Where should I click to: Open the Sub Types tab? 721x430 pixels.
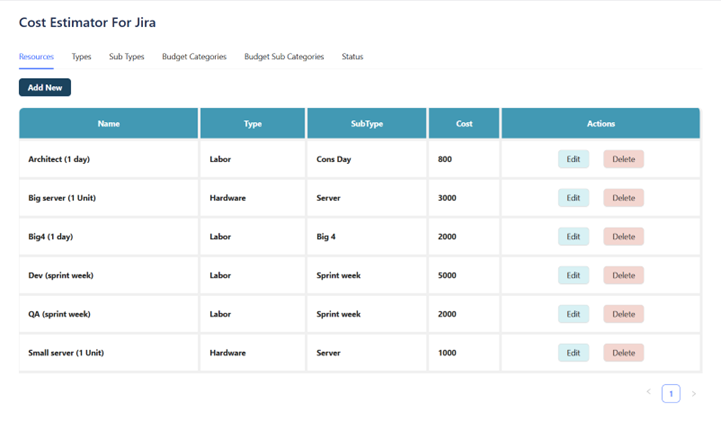(x=127, y=57)
